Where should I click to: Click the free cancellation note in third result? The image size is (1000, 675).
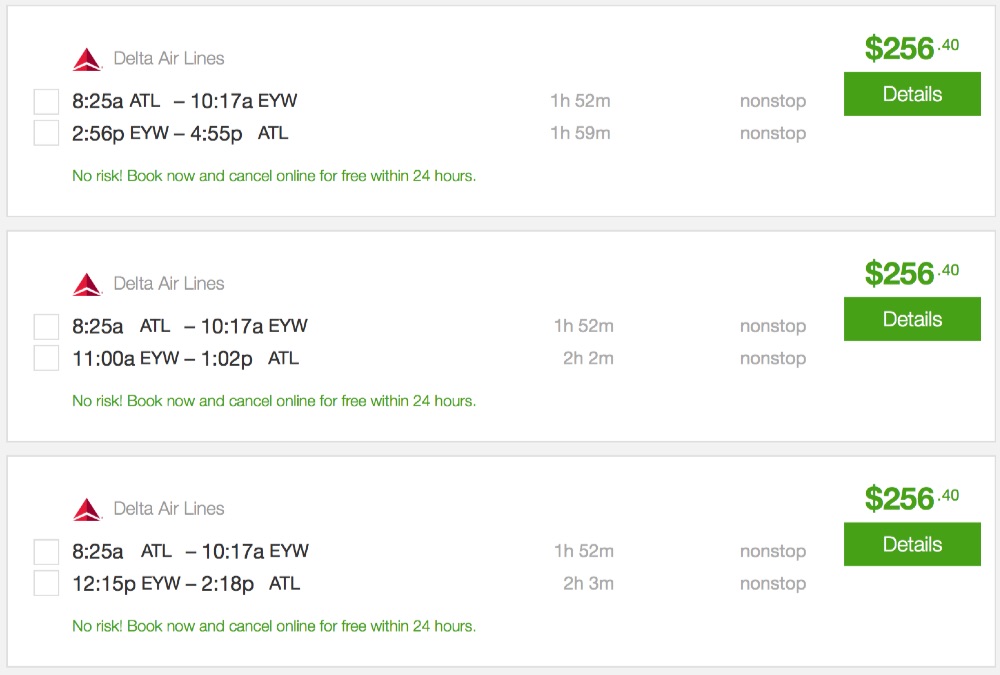click(x=274, y=626)
